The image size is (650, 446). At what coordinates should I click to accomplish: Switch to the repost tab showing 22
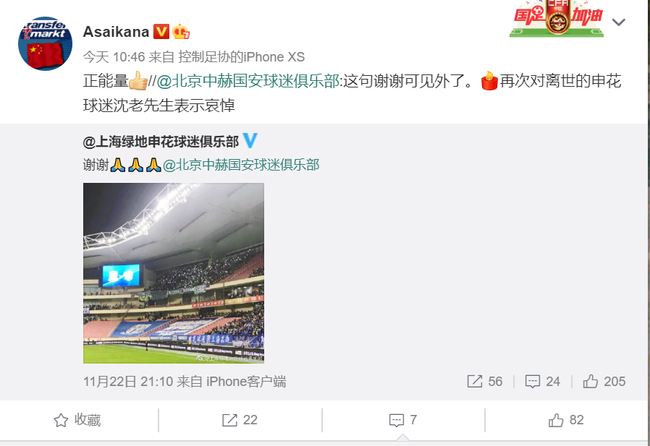(240, 420)
